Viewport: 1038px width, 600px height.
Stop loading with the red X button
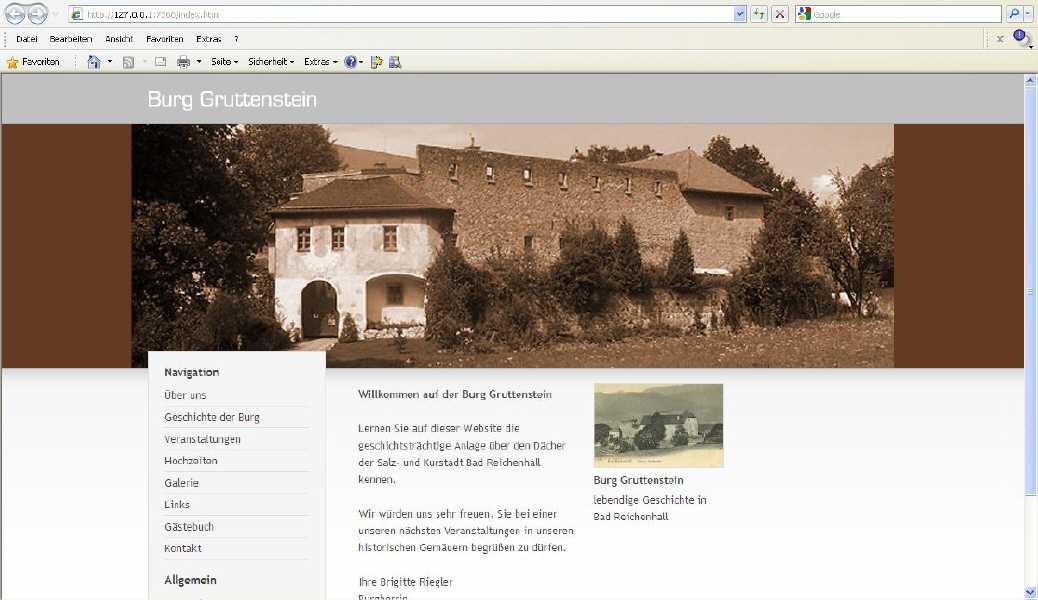click(780, 14)
